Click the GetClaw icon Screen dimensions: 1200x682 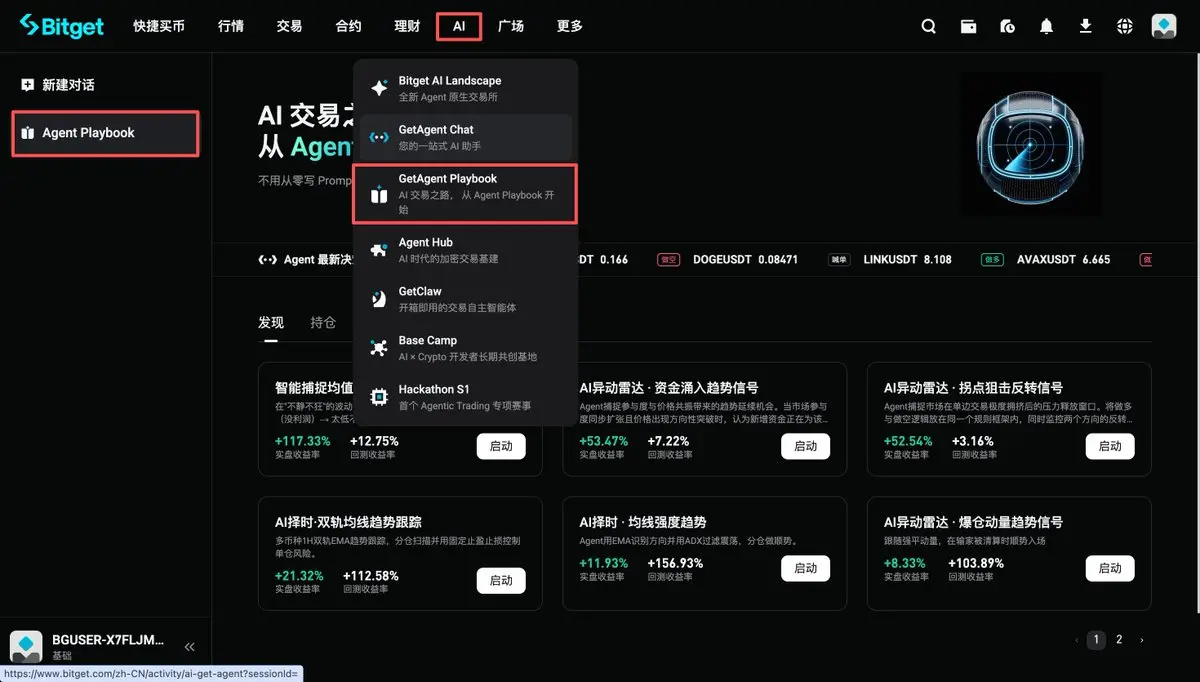[x=379, y=299]
